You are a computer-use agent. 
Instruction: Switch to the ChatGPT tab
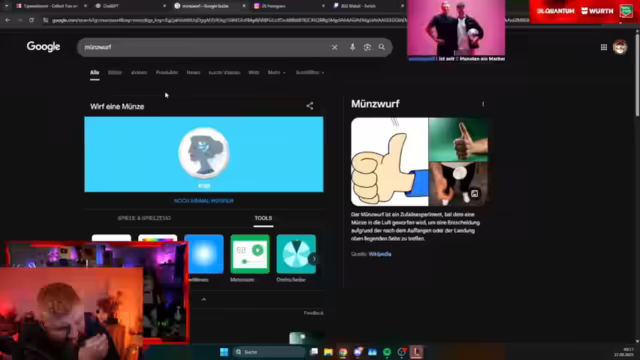[x=129, y=6]
